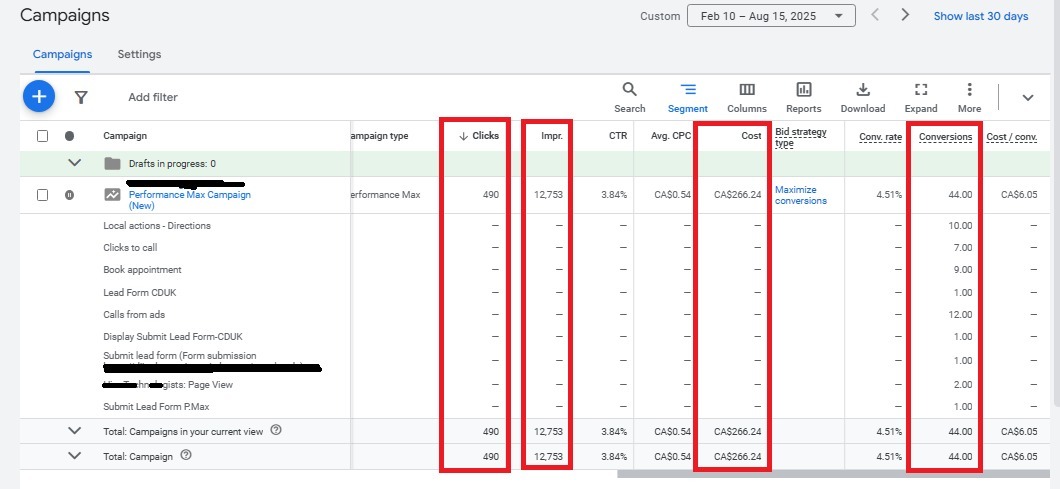Screen dimensions: 1060x489
Task: Toggle the select-all campaigns checkbox
Action: click(42, 136)
